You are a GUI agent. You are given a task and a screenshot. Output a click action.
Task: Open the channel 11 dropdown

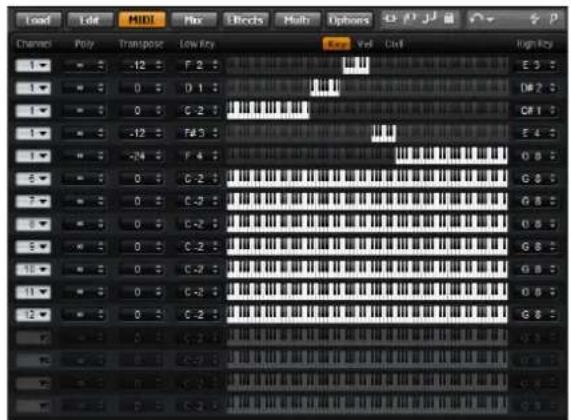(x=33, y=292)
